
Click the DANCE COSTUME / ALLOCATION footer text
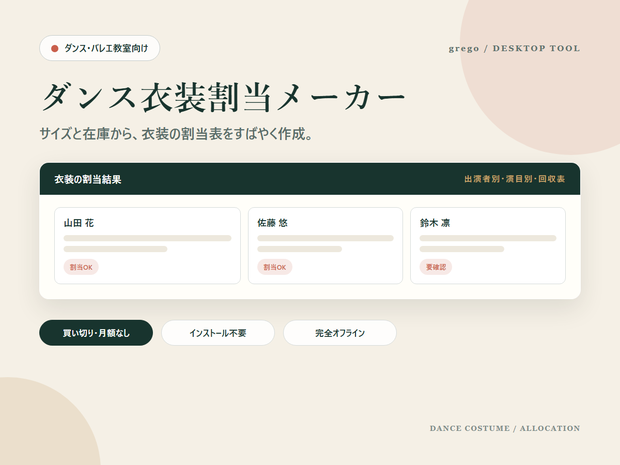pyautogui.click(x=505, y=428)
